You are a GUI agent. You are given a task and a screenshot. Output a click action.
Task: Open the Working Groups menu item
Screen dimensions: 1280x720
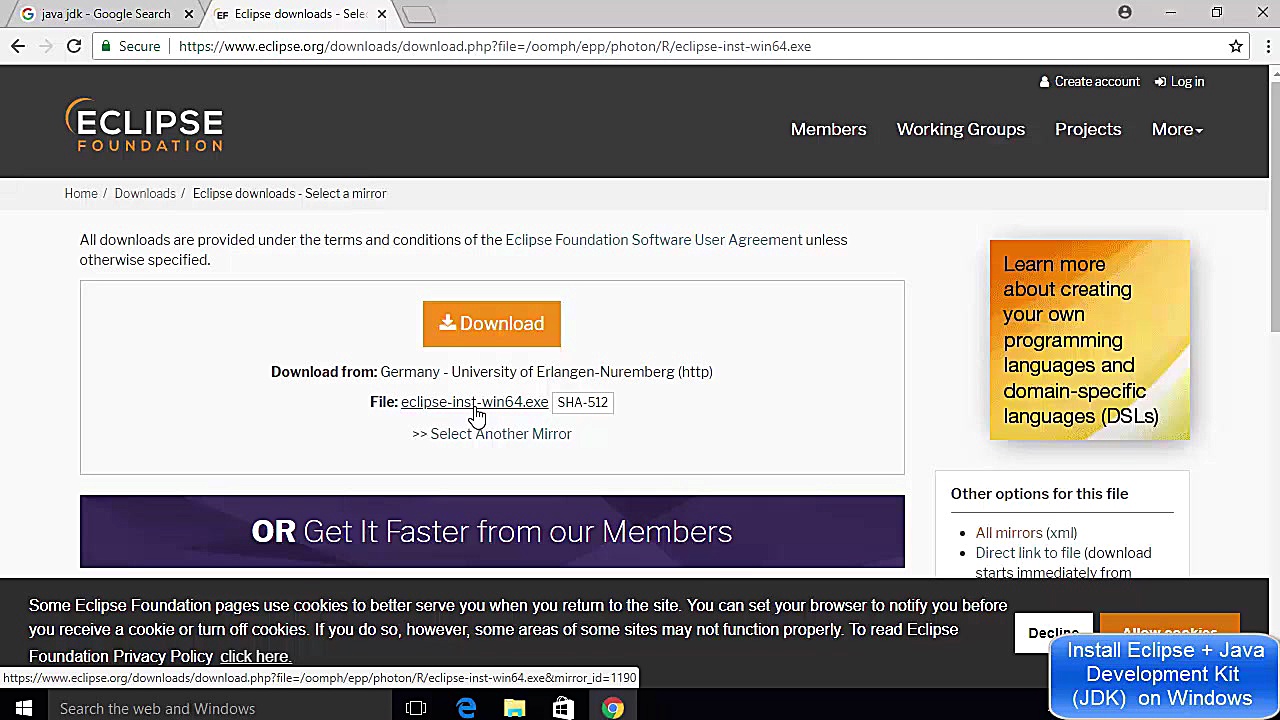tap(960, 129)
